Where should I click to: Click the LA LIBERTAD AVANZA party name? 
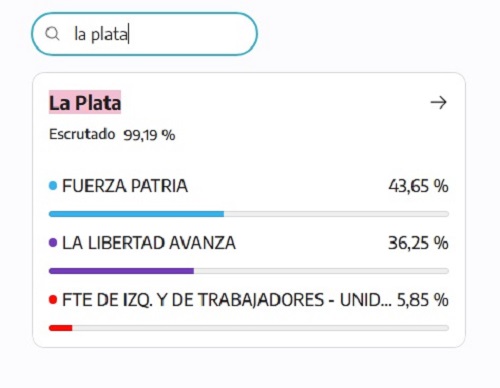149,243
